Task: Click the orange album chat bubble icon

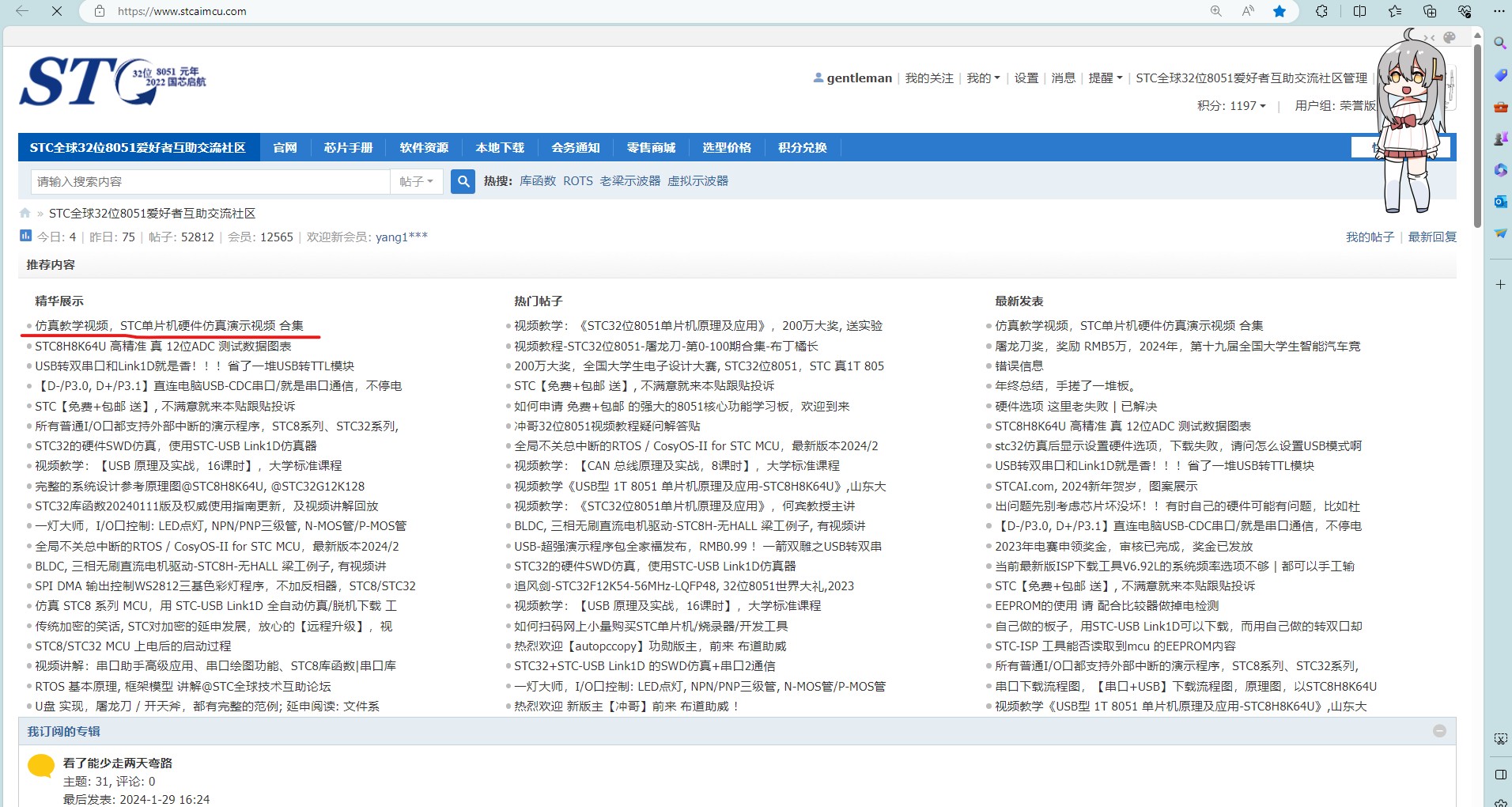Action: tap(41, 766)
